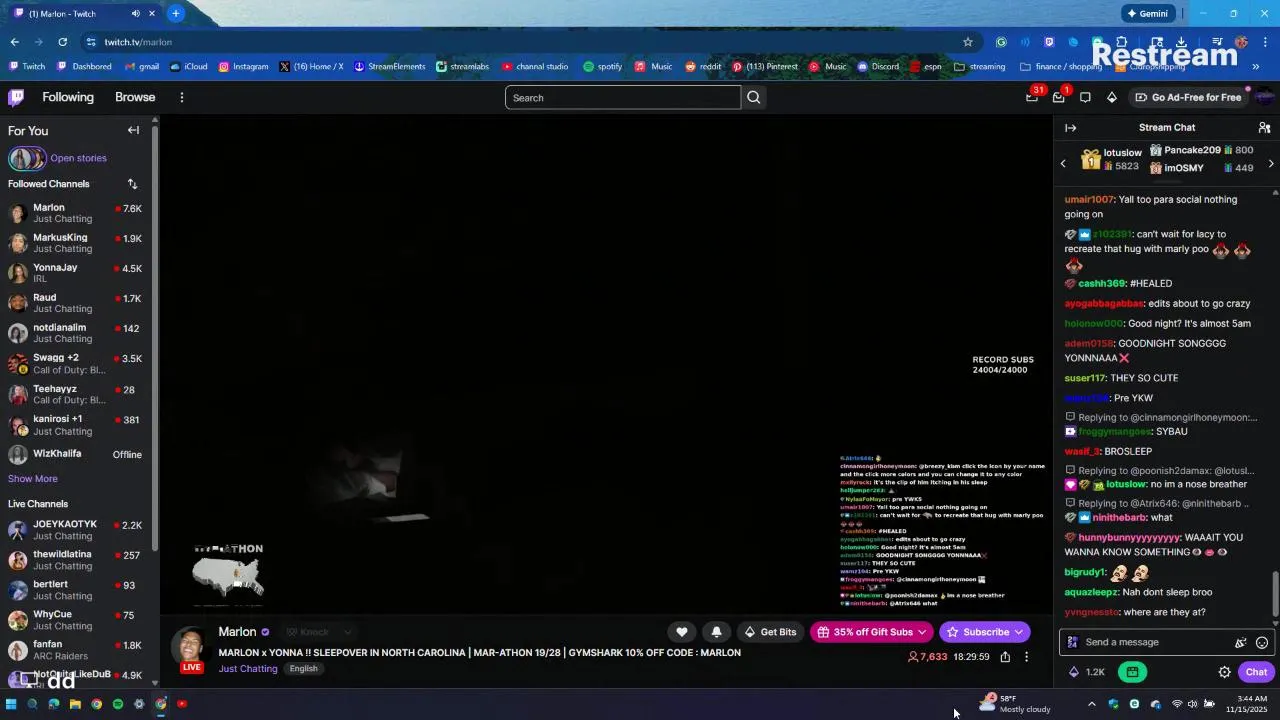Viewport: 1280px width, 720px height.
Task: Click the heart follow button under the stream
Action: point(682,632)
